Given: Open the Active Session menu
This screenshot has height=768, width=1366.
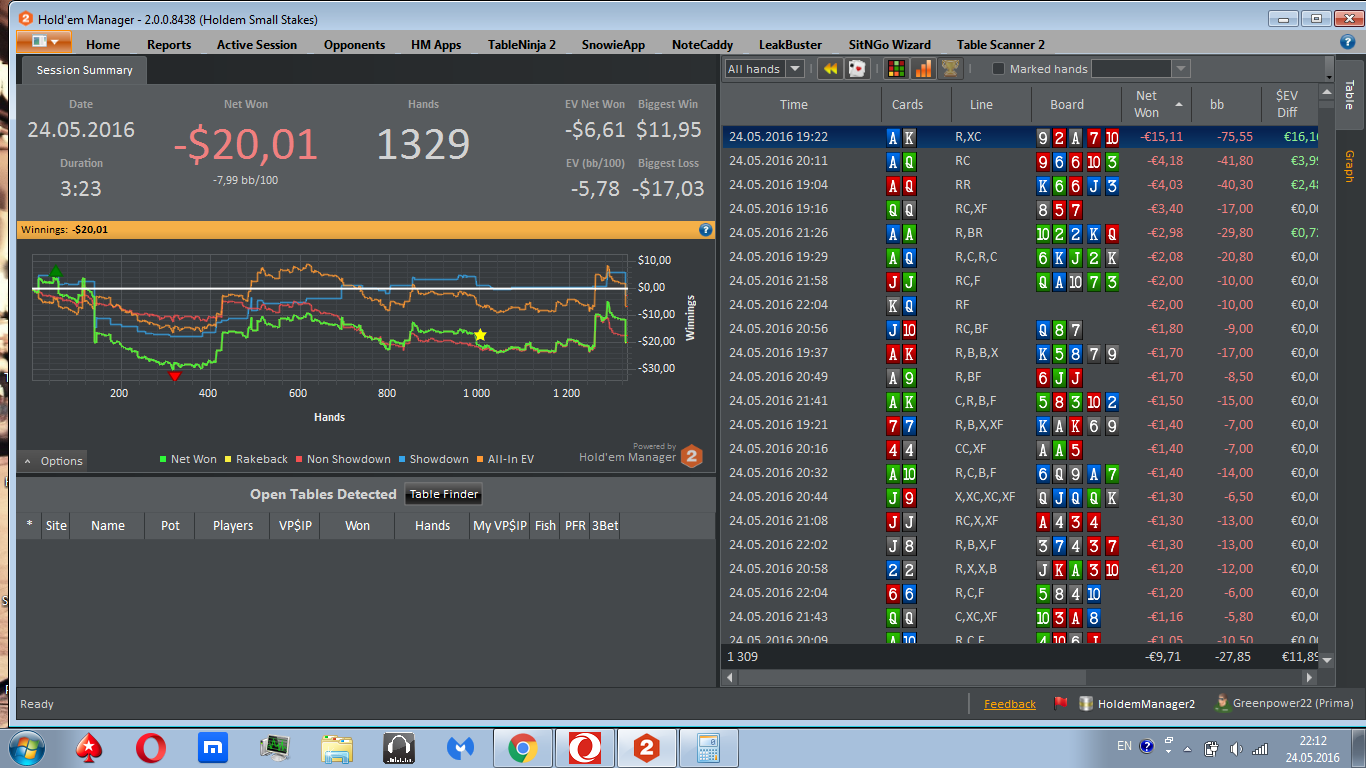Looking at the screenshot, I should (257, 44).
